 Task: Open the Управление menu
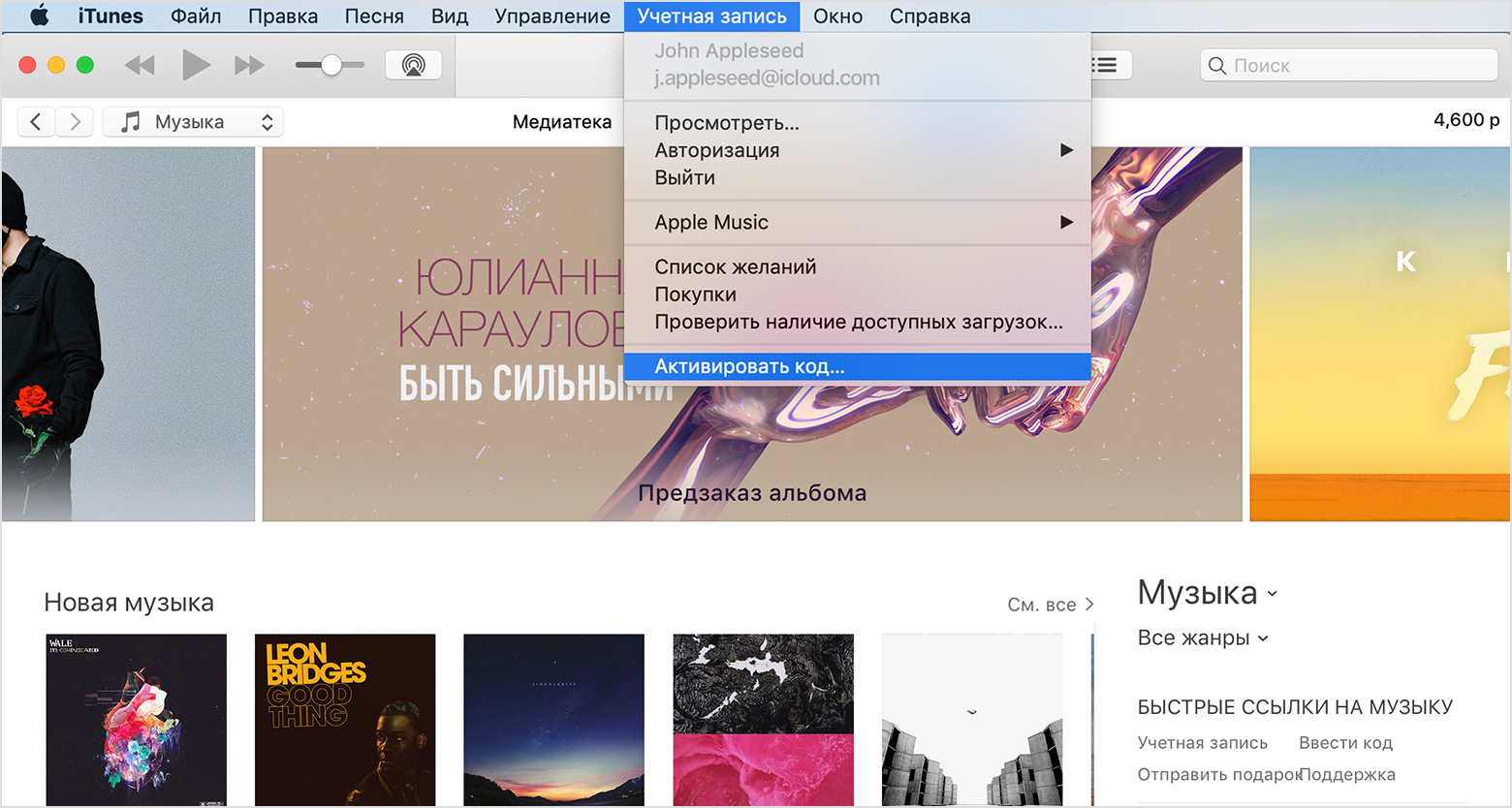coord(552,16)
